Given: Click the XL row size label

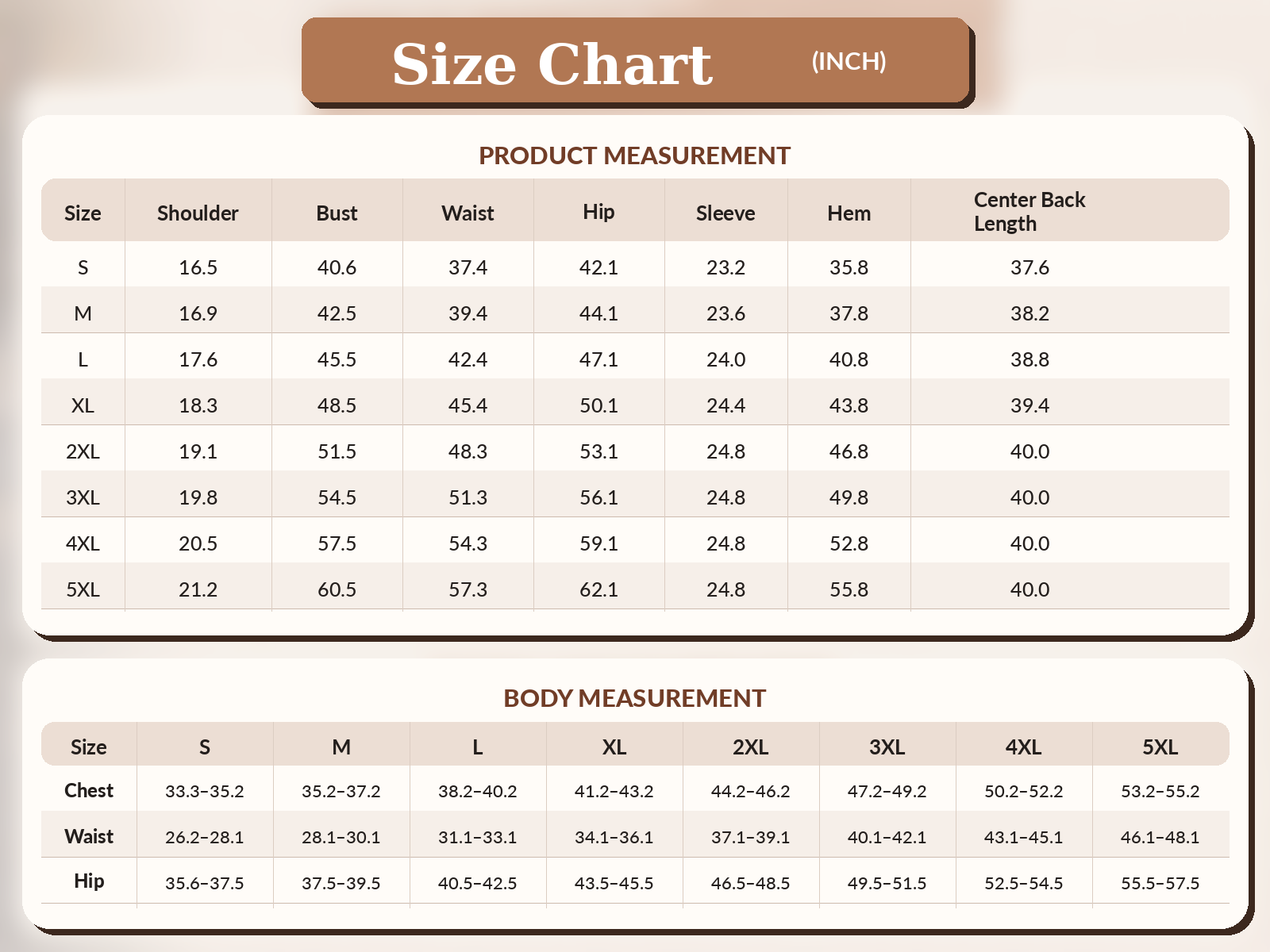Looking at the screenshot, I should pos(83,405).
